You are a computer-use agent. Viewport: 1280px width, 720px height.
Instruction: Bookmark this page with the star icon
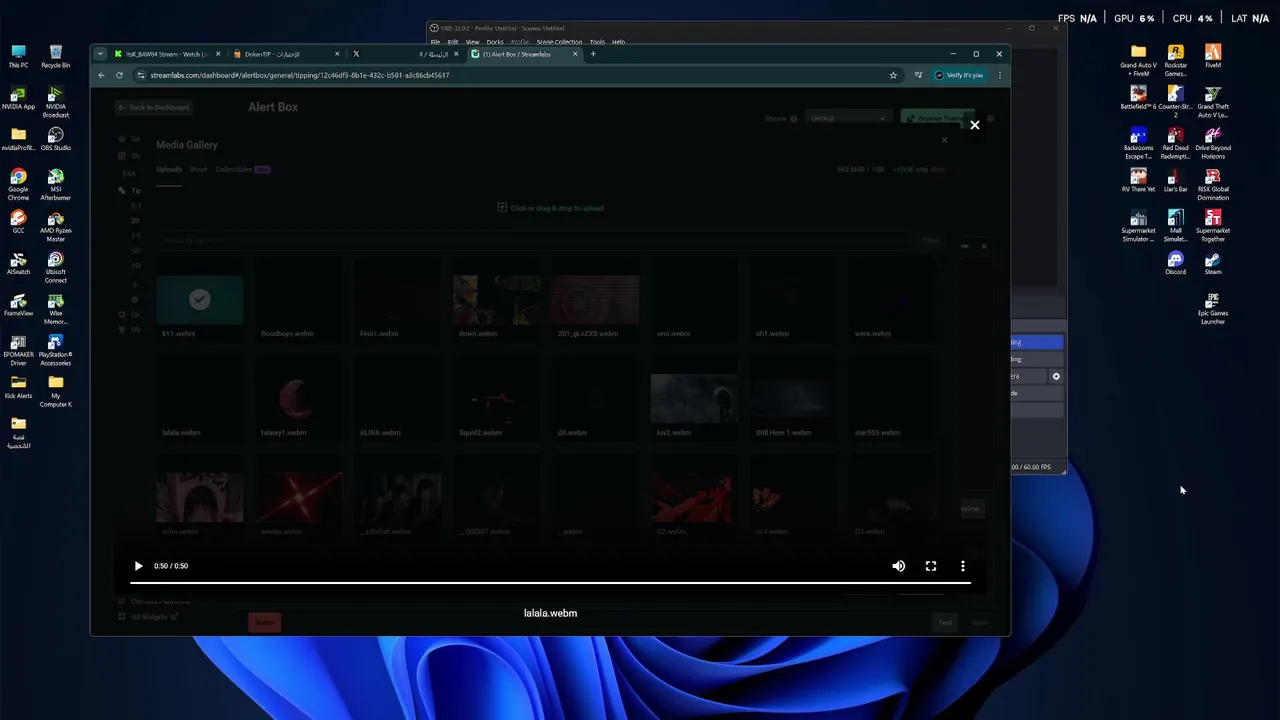(x=893, y=75)
